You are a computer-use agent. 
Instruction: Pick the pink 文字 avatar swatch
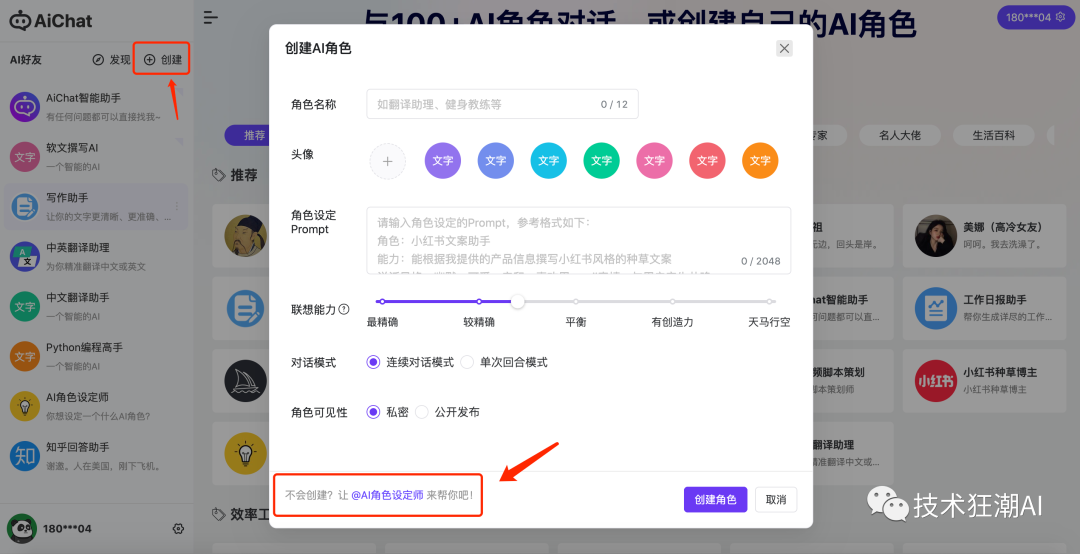click(x=654, y=161)
